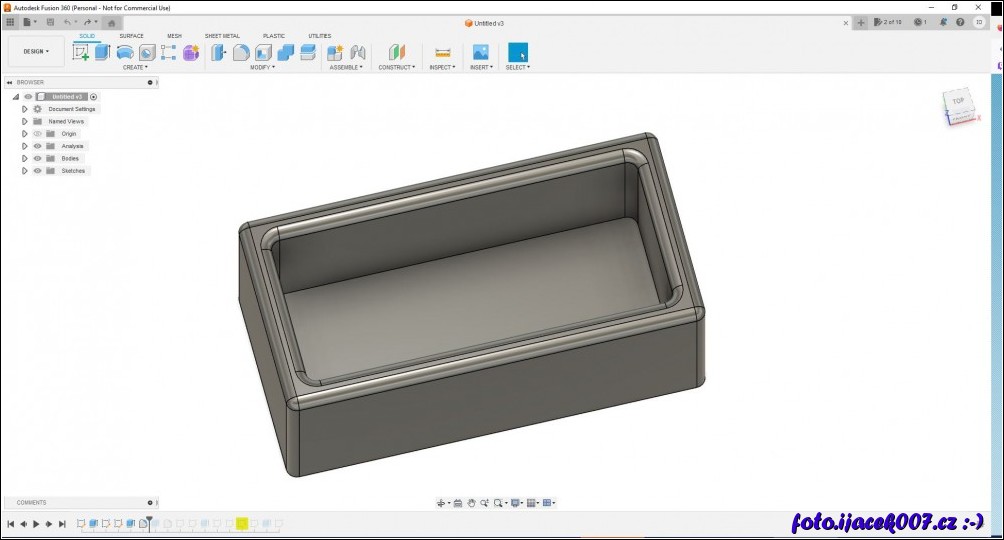This screenshot has height=540, width=1004.
Task: Select the Extrude tool in Create
Action: click(x=102, y=52)
